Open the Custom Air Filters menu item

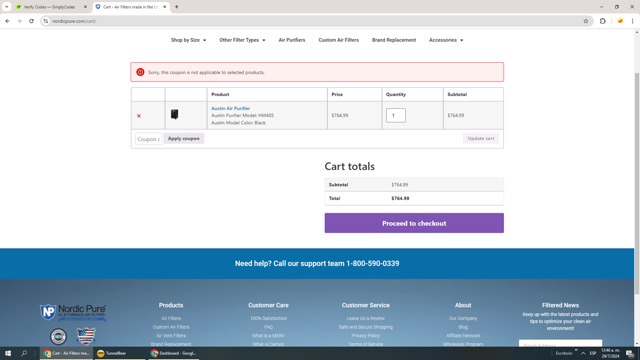(338, 40)
